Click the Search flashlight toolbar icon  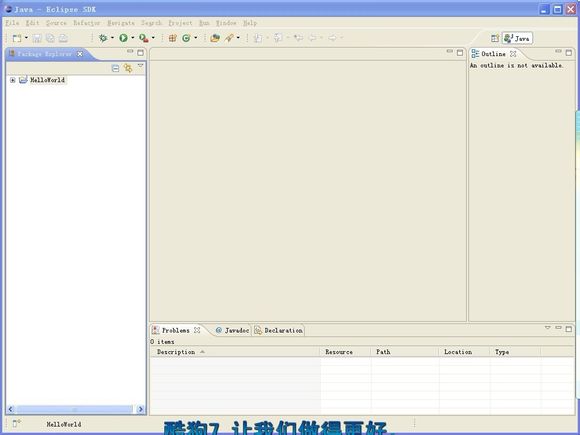[229, 38]
